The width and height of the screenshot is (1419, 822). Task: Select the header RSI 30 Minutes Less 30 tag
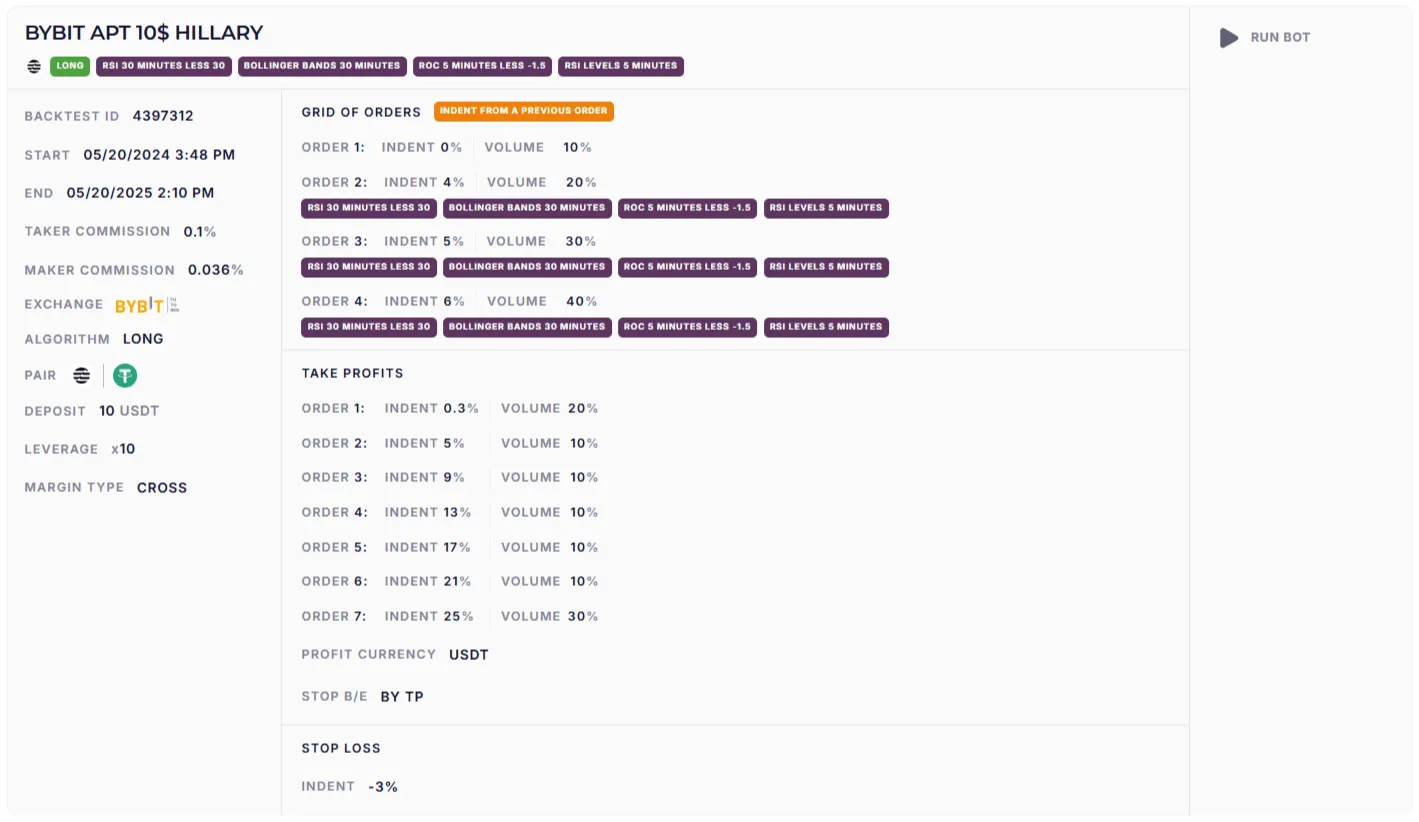(164, 66)
